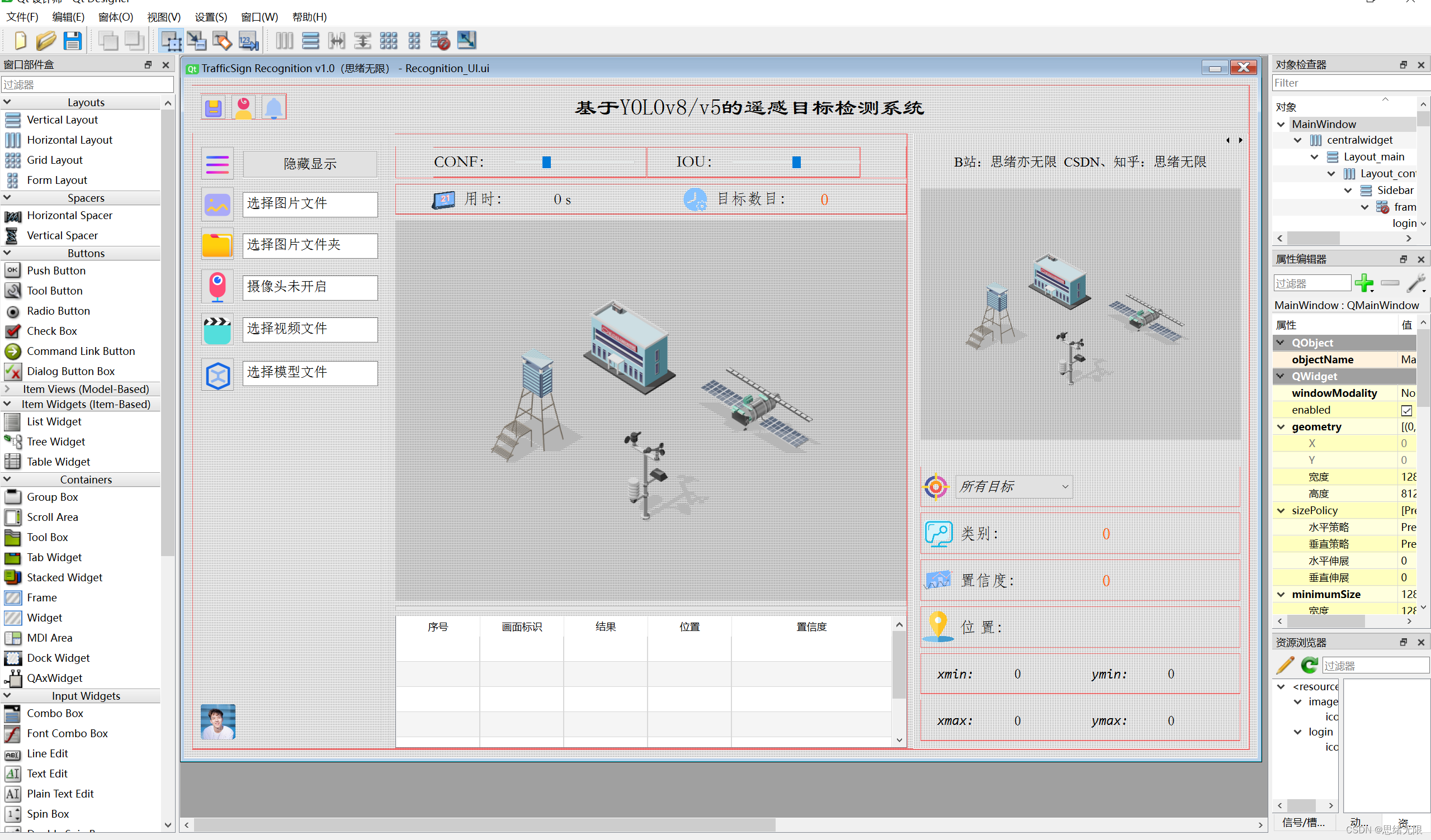Expand Item Views (Model-Based) section
Image resolution: width=1431 pixels, height=840 pixels.
coord(7,389)
